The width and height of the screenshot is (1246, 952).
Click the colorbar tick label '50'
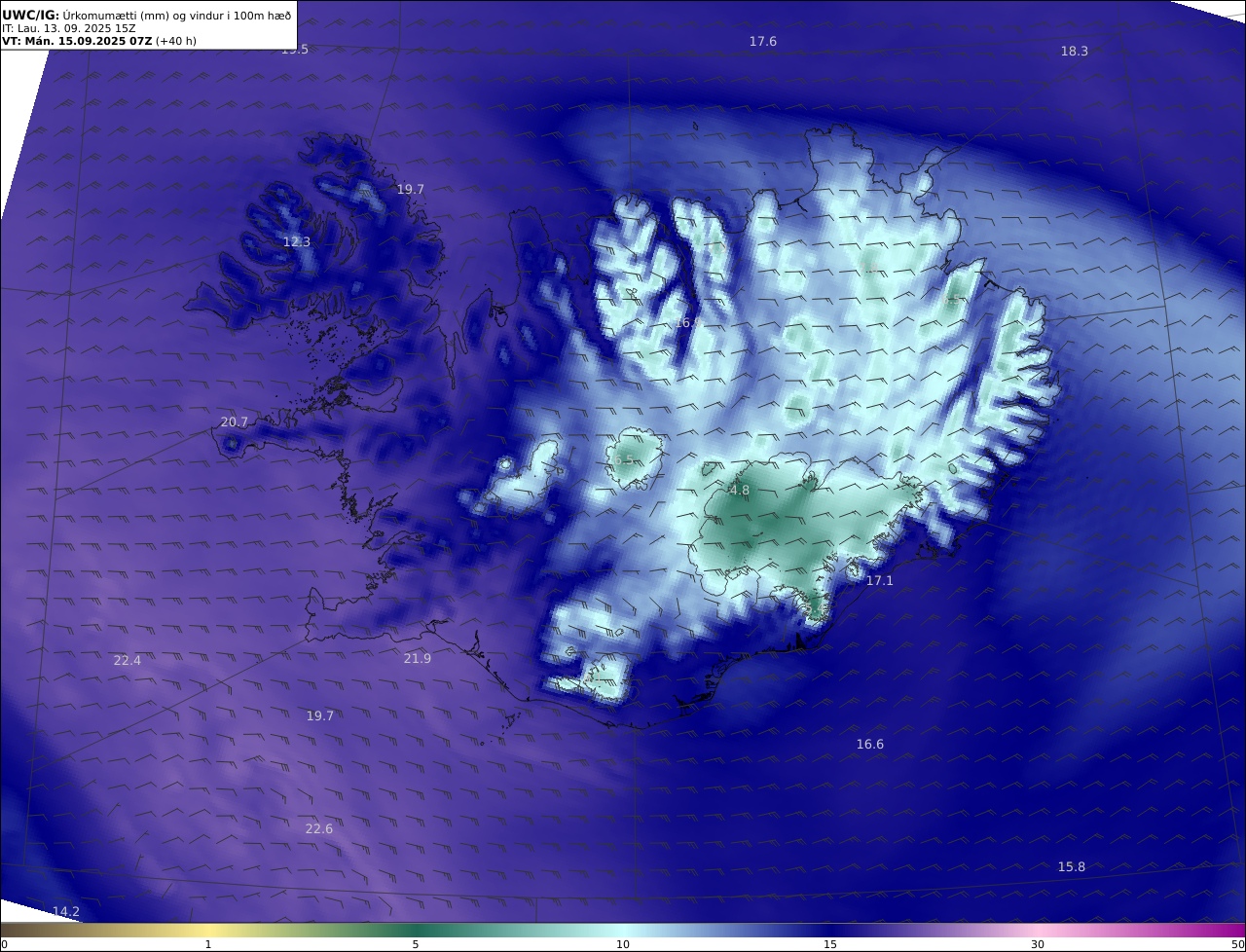point(1238,944)
